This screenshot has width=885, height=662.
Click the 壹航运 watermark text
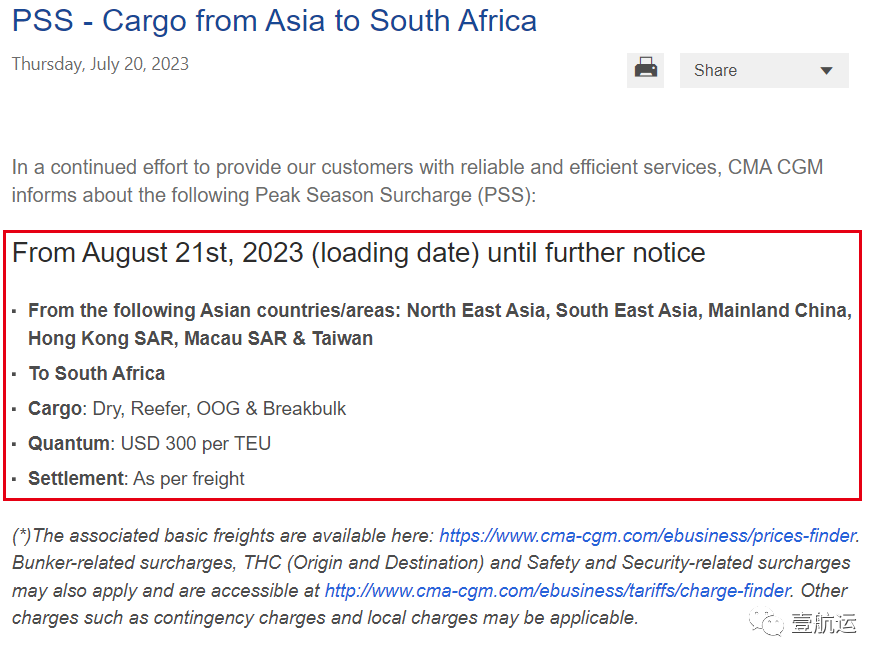click(824, 623)
